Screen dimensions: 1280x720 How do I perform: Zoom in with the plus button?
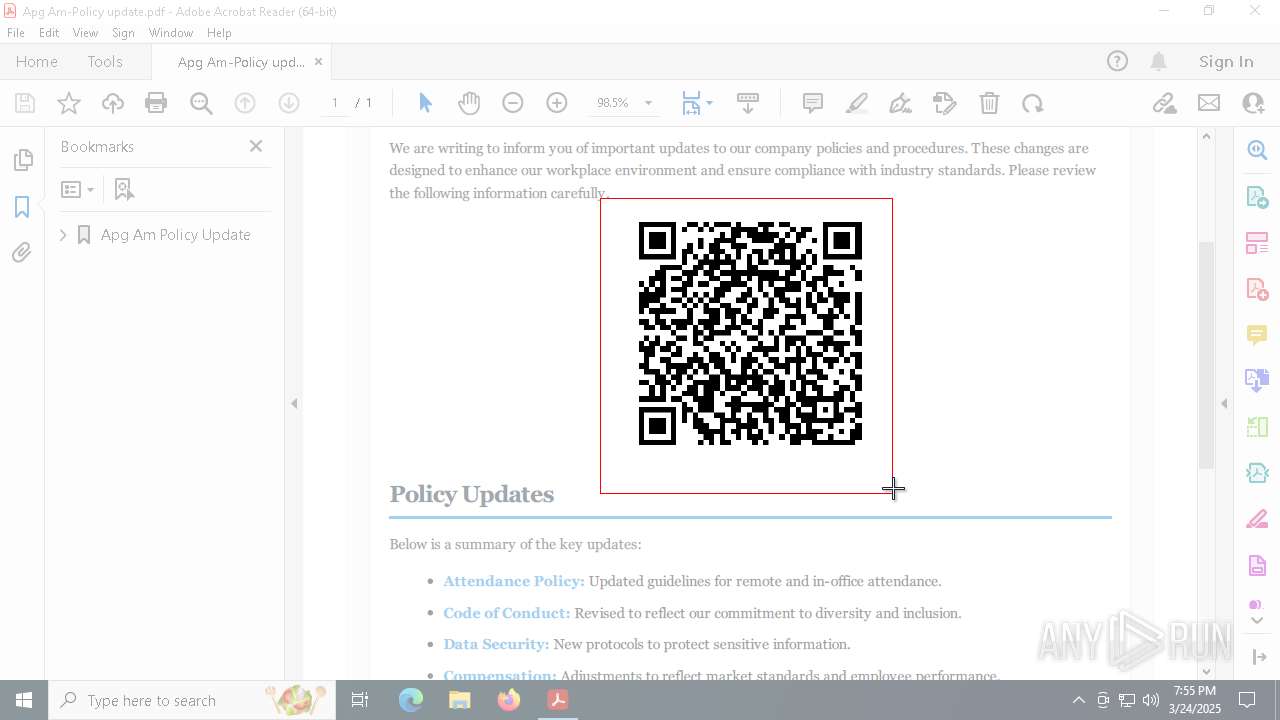[x=557, y=103]
